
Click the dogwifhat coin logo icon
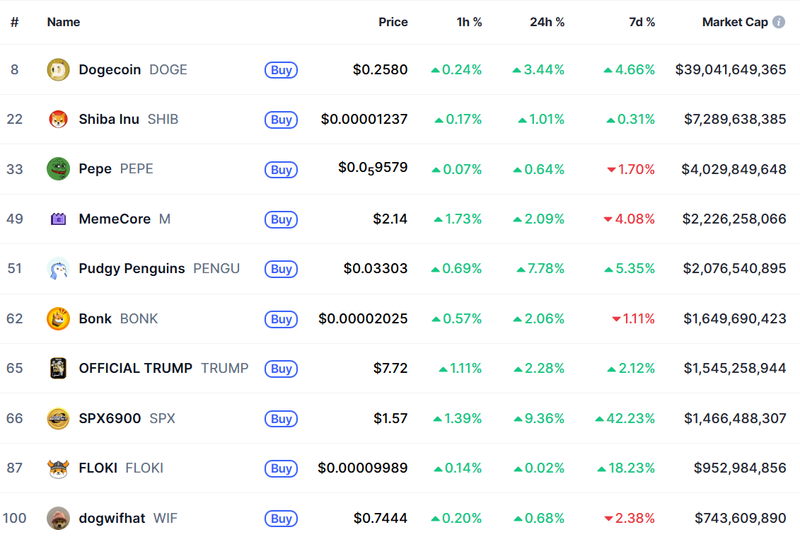click(x=58, y=518)
